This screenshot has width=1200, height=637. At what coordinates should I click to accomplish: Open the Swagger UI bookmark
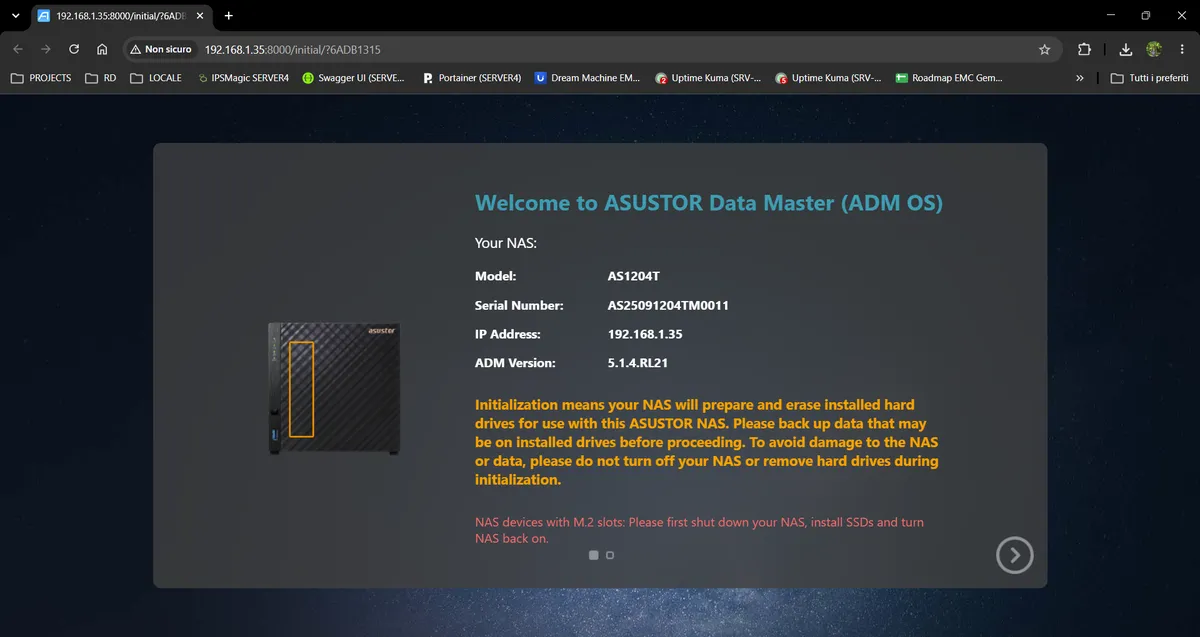click(x=353, y=77)
